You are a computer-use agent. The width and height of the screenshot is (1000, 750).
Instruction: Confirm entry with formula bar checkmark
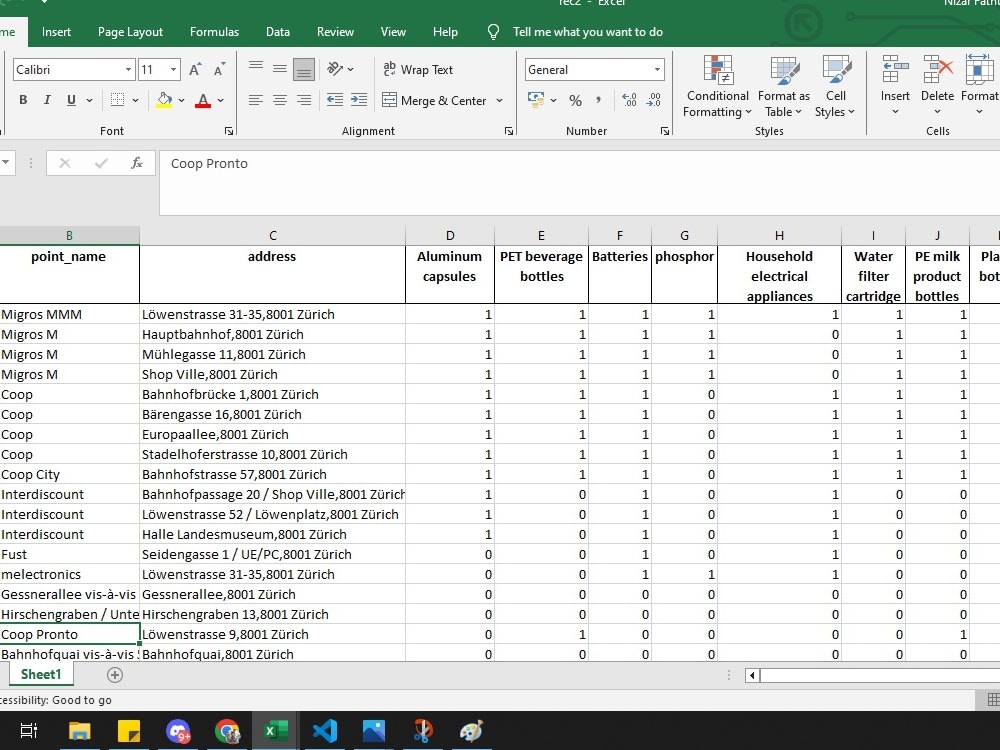[x=101, y=163]
